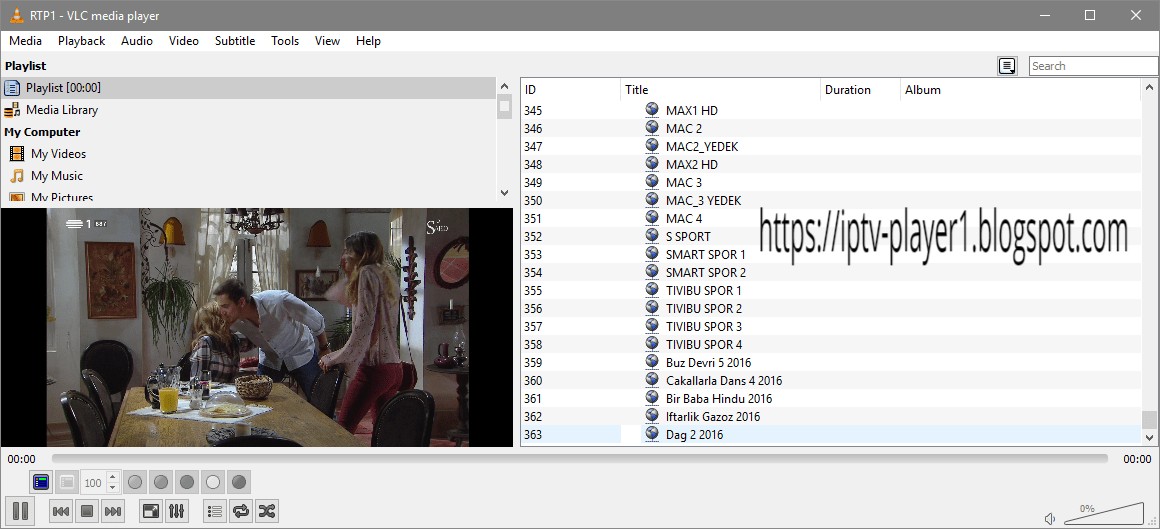Click the white teletext color button
Viewport: 1160px width, 529px height.
(213, 482)
